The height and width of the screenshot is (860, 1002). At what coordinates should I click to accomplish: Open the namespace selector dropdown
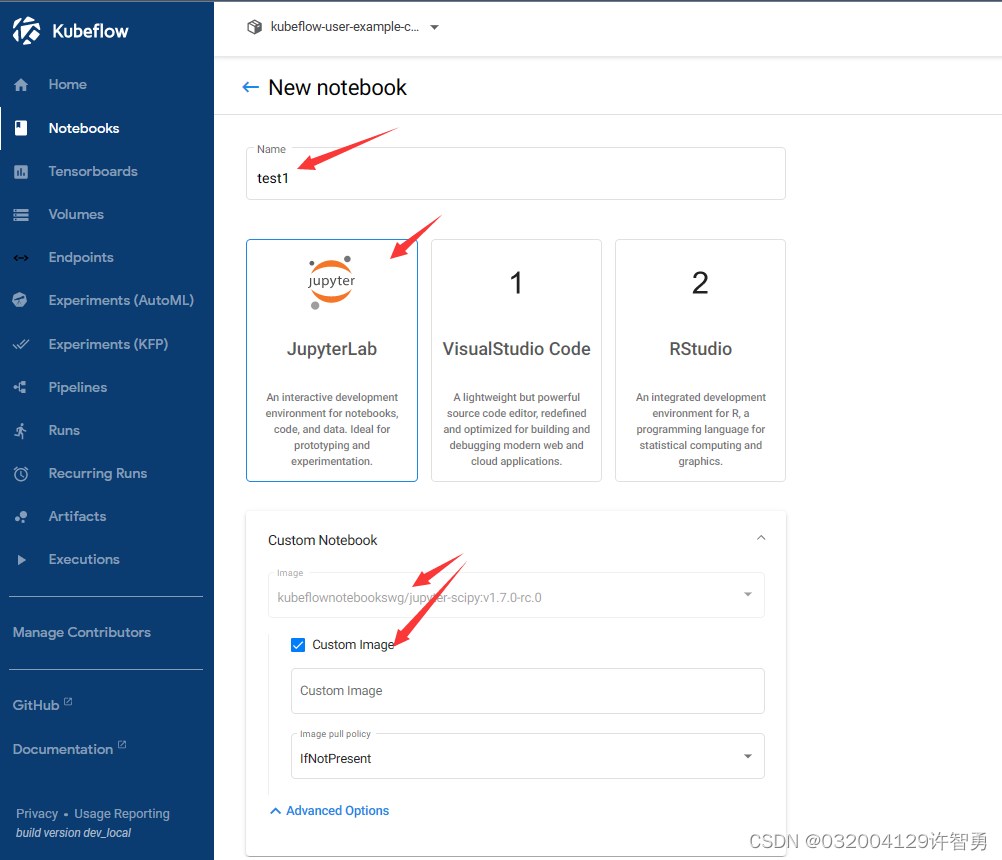coord(343,27)
